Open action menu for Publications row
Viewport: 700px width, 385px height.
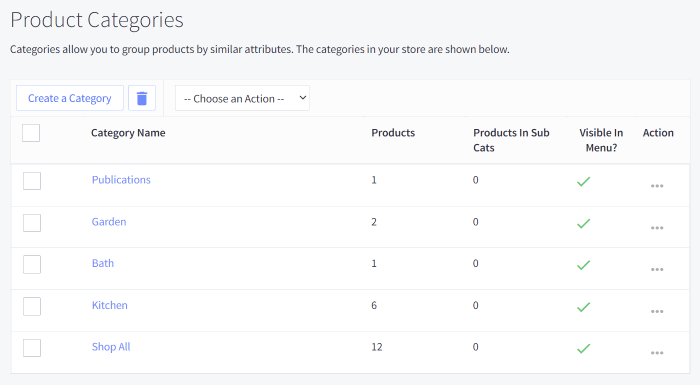[657, 186]
